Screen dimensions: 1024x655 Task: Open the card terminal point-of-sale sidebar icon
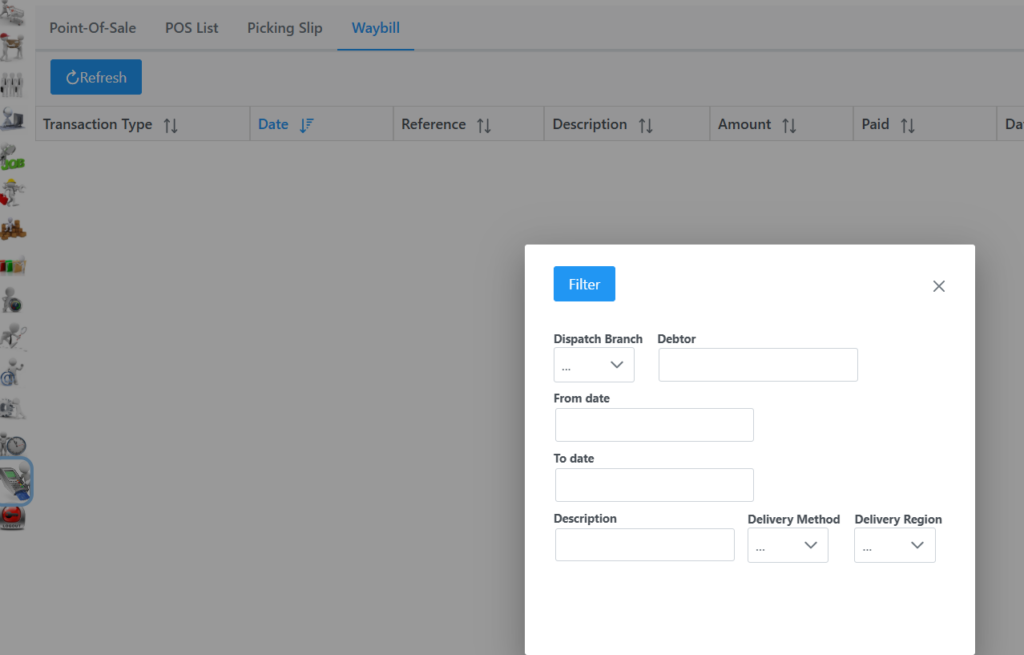16,480
